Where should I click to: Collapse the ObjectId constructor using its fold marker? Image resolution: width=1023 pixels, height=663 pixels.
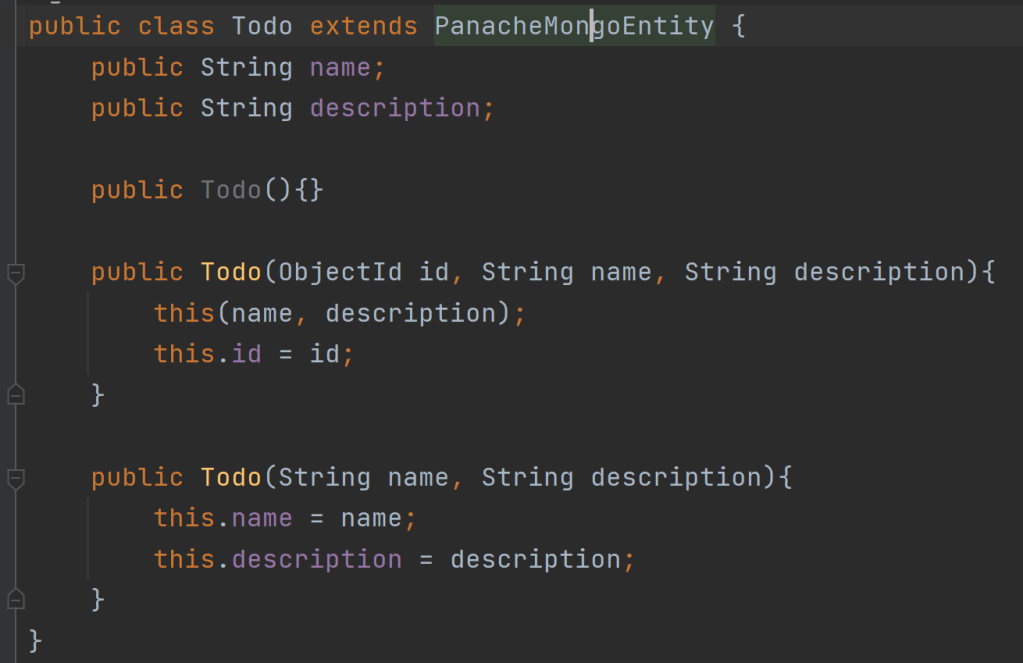(x=15, y=272)
